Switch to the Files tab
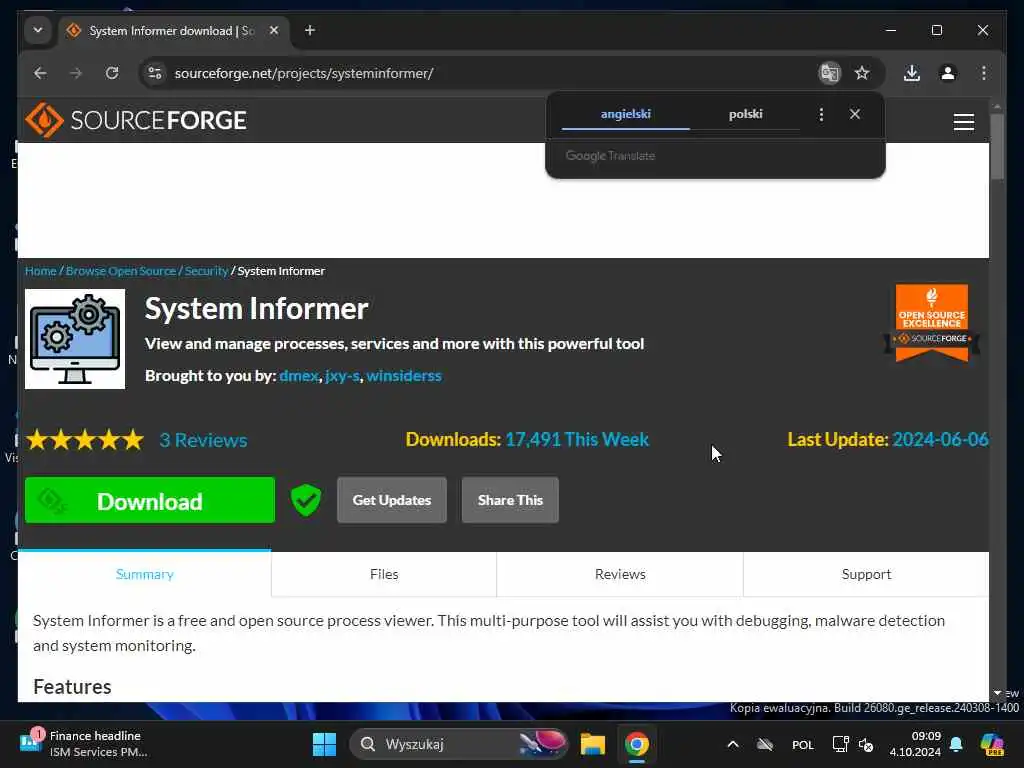 384,574
